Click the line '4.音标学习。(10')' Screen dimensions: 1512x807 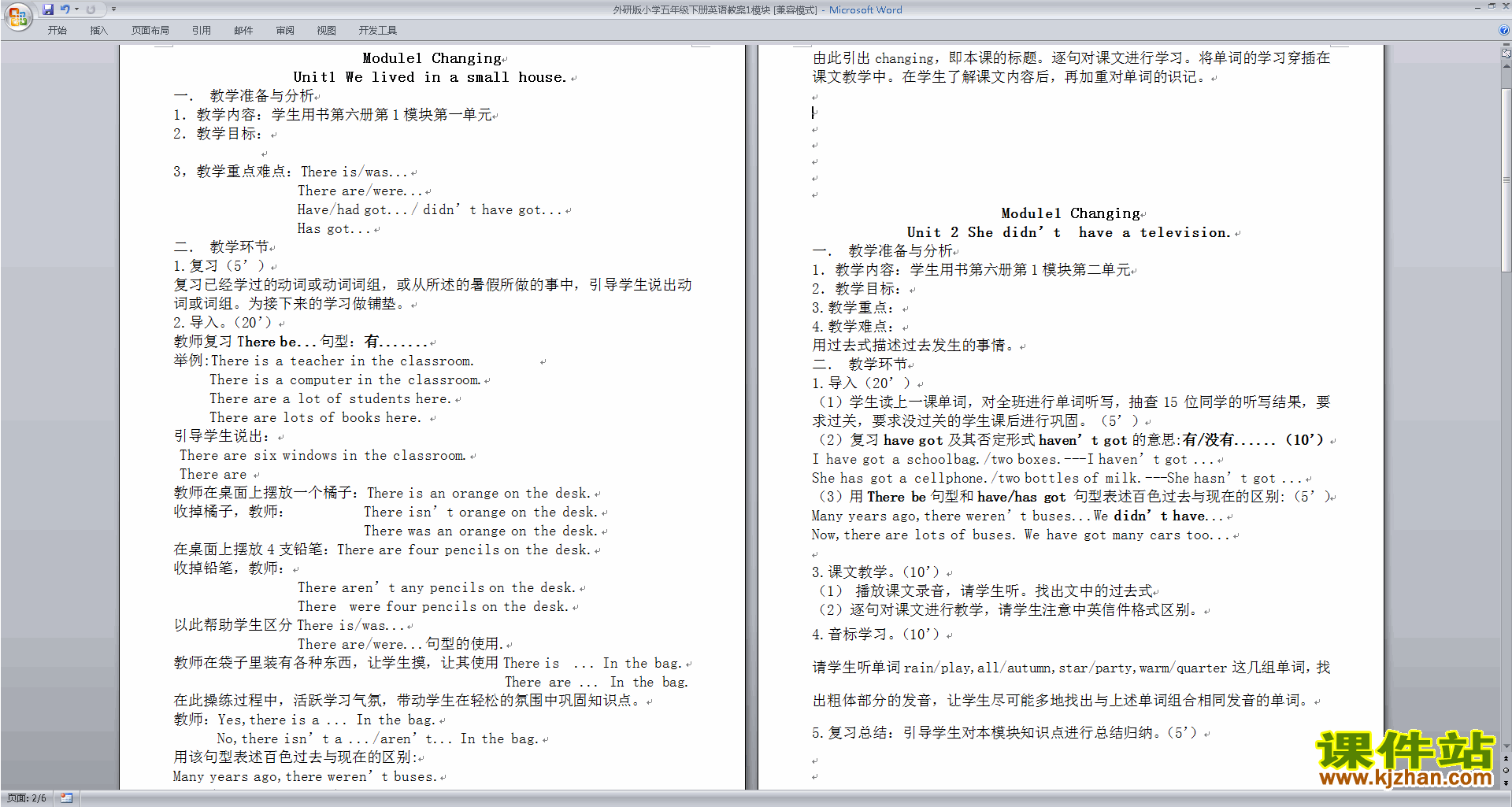coord(876,635)
